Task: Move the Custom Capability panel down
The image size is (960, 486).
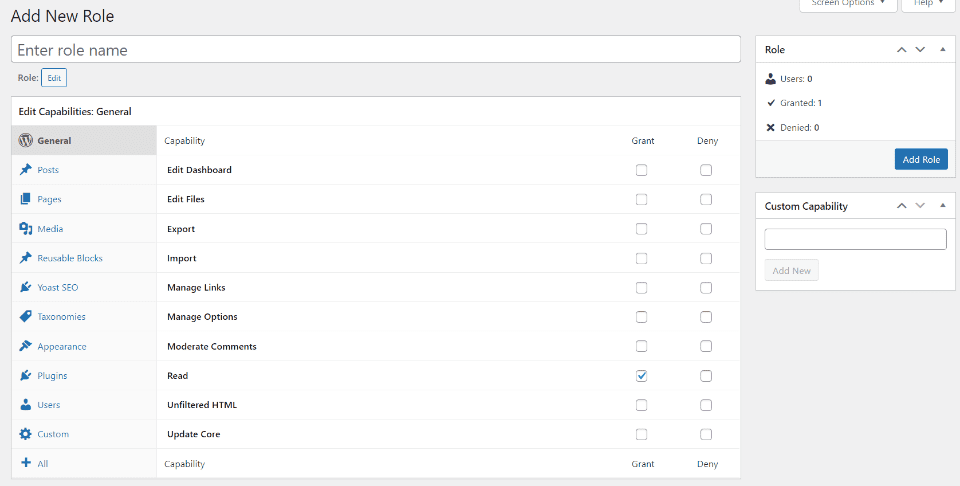Action: pos(920,206)
